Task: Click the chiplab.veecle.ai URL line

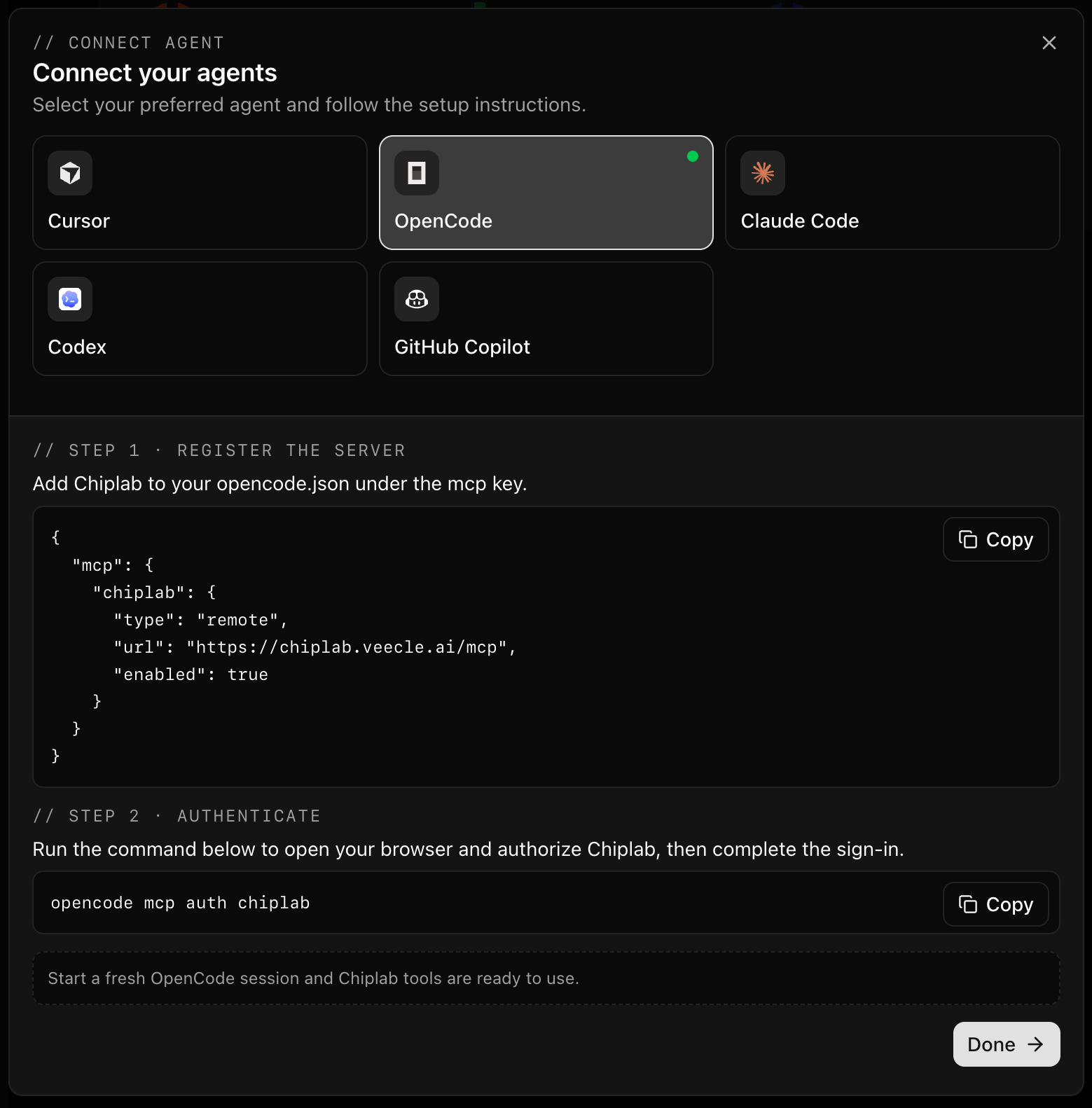Action: (315, 647)
